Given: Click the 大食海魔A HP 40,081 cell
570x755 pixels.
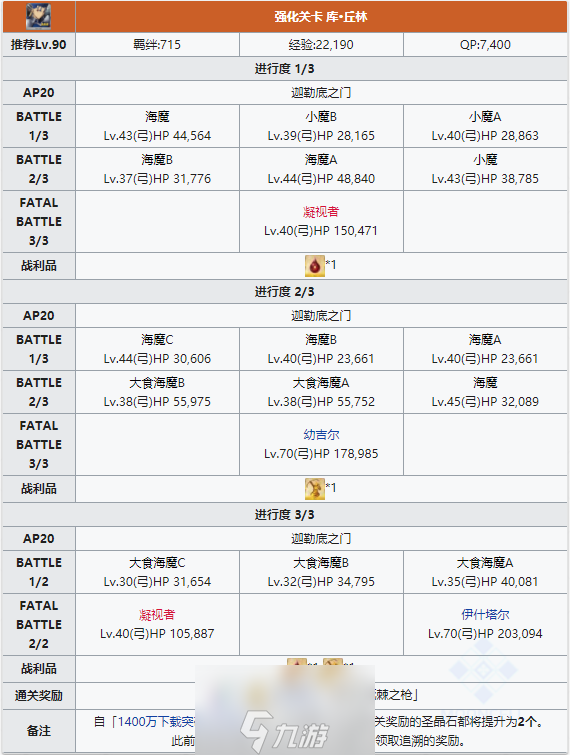Looking at the screenshot, I should 485,572.
